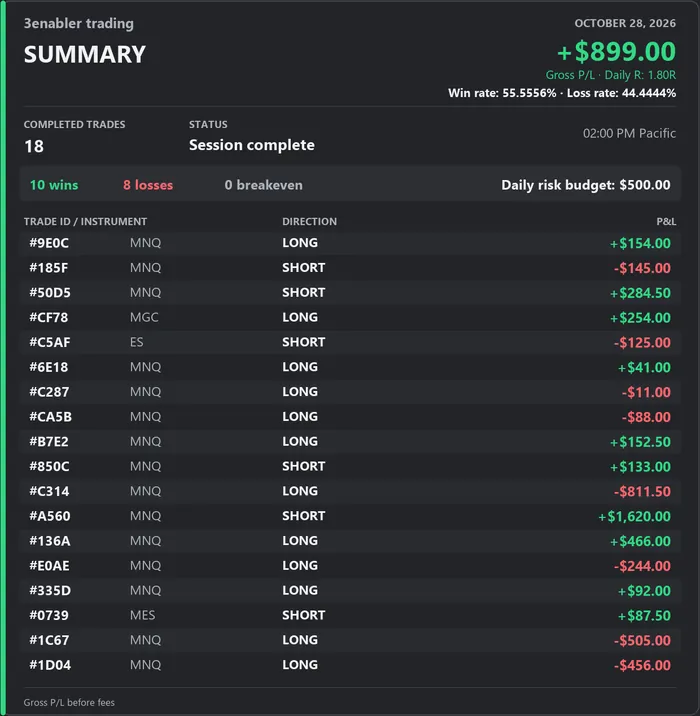Select the Daily R: 1.80R value
This screenshot has width=700, height=716.
click(640, 75)
